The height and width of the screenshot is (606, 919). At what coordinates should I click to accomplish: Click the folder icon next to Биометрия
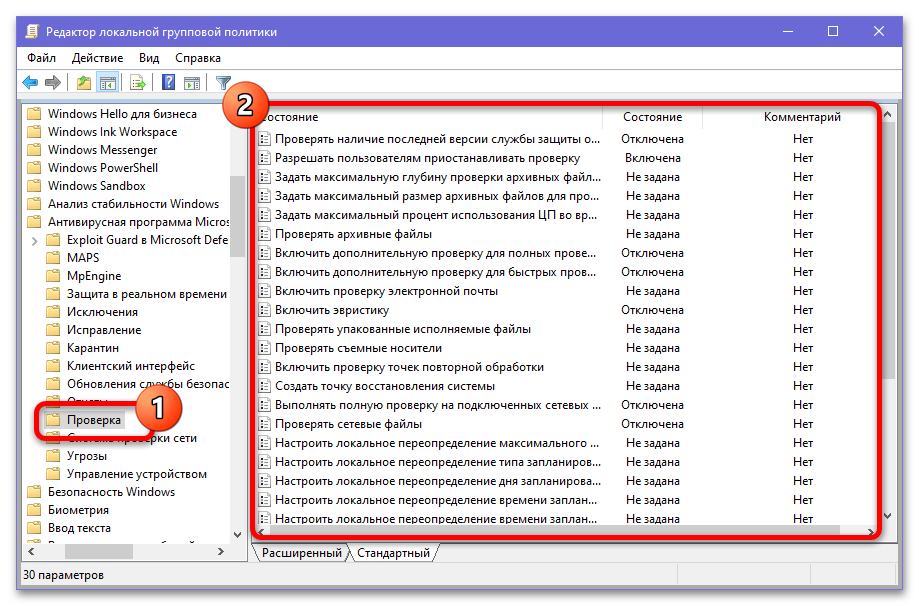click(35, 510)
